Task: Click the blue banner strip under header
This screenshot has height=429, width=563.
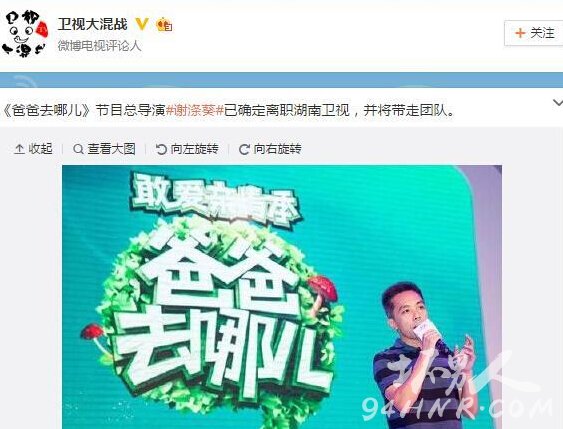Action: tap(282, 80)
